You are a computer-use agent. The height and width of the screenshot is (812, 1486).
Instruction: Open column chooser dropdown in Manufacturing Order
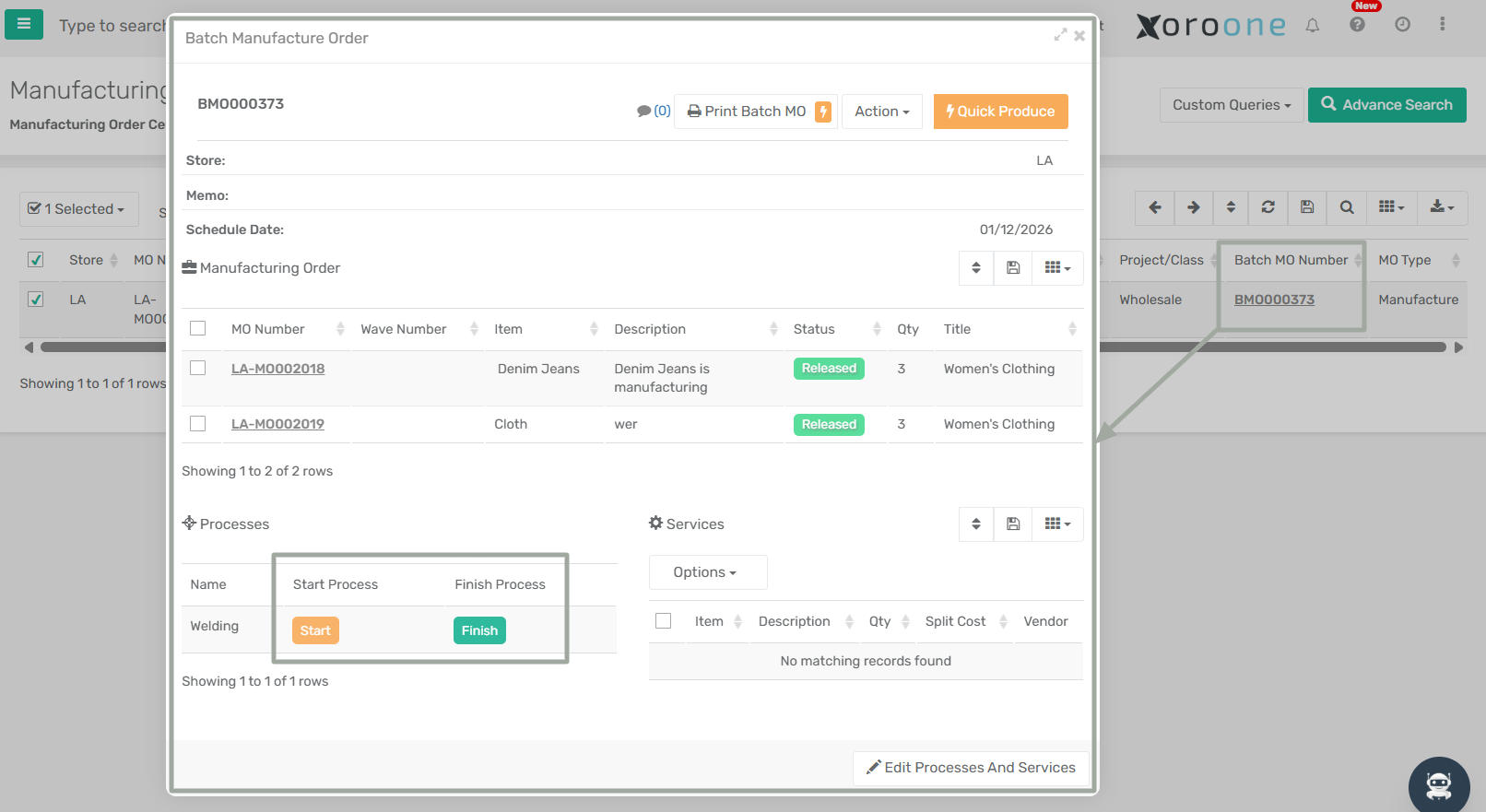1057,268
